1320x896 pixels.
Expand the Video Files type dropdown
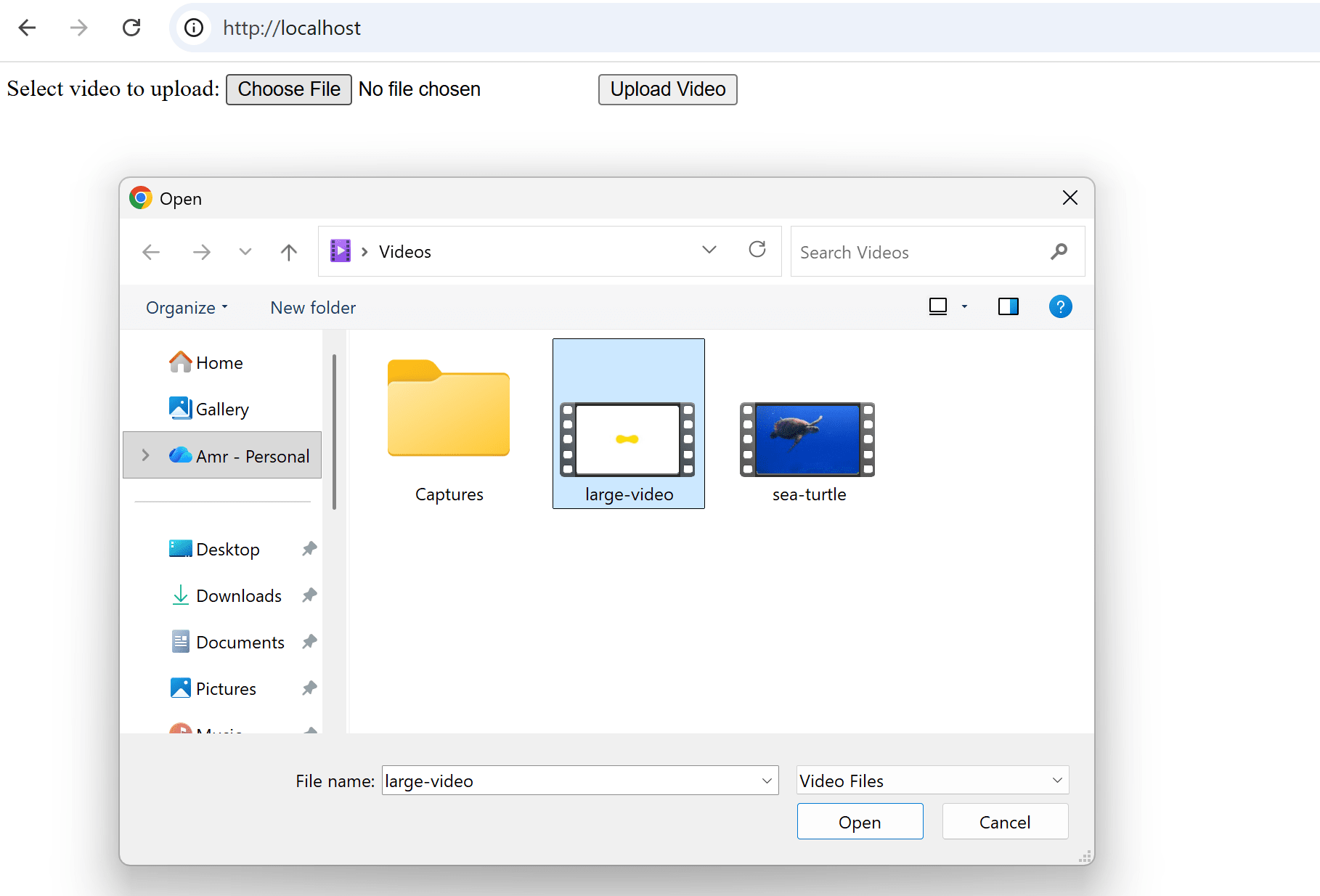pos(1056,781)
